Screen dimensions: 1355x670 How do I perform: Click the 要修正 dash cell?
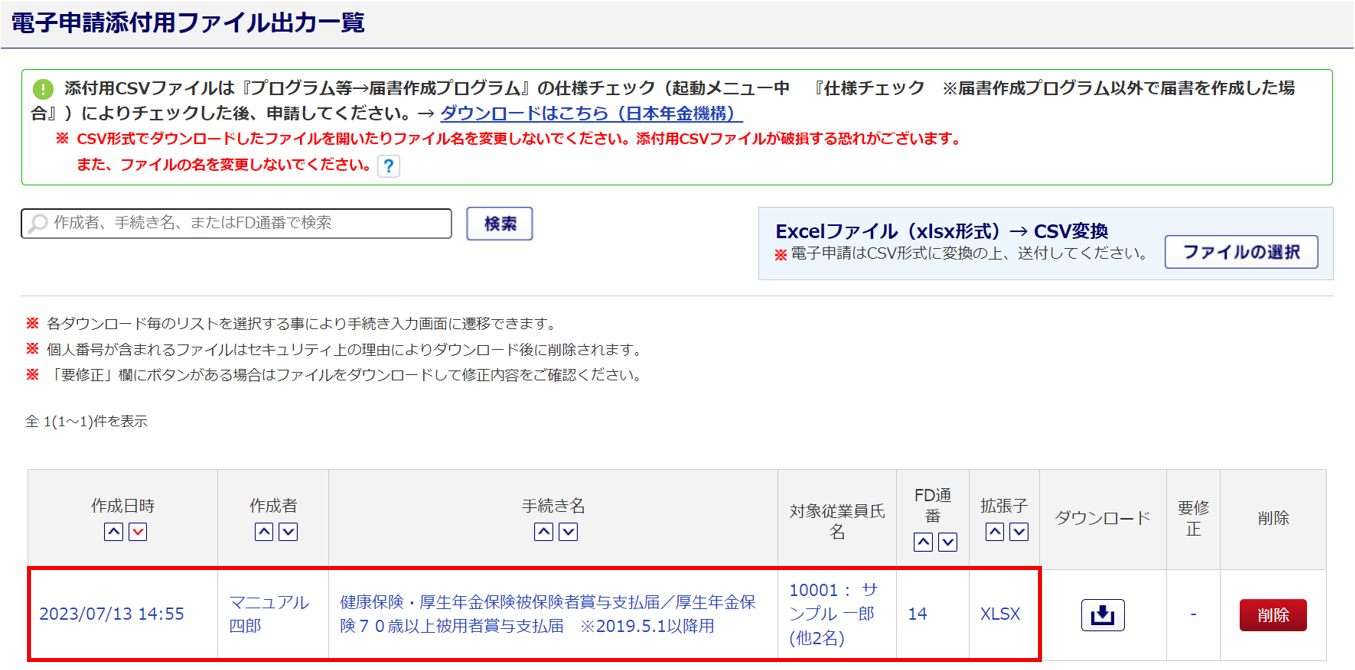1193,614
